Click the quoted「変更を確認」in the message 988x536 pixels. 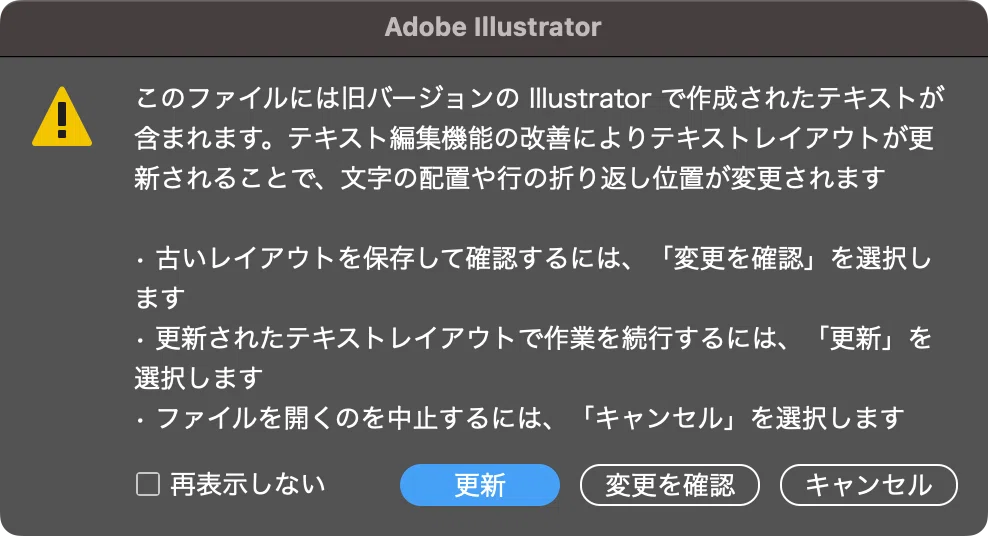pyautogui.click(x=739, y=258)
